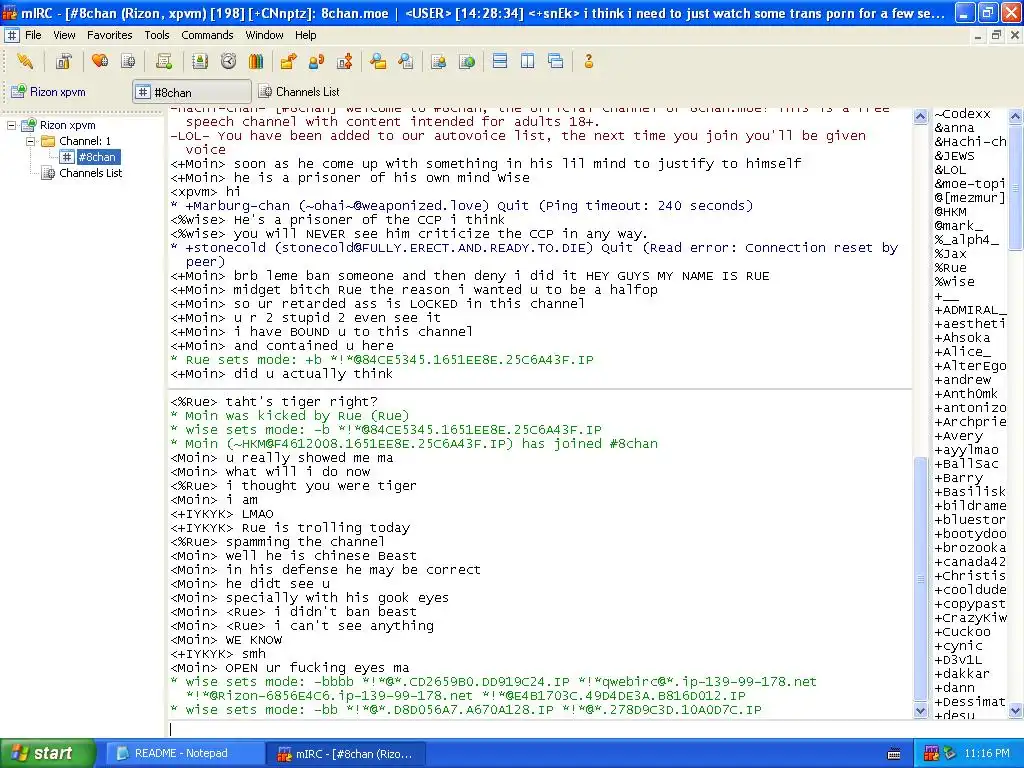
Task: Open the File menu
Action: 33,35
